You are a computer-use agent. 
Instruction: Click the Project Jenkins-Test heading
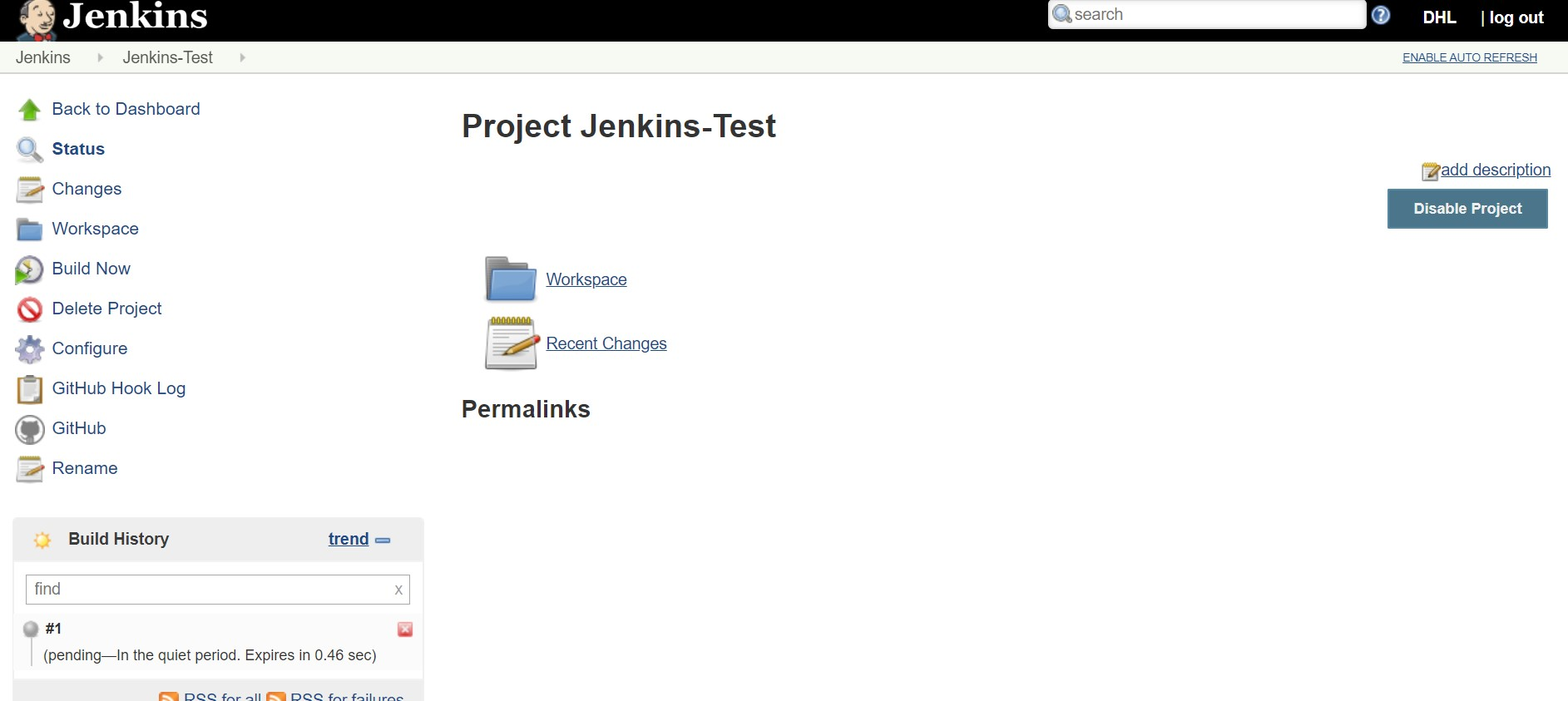click(x=619, y=126)
